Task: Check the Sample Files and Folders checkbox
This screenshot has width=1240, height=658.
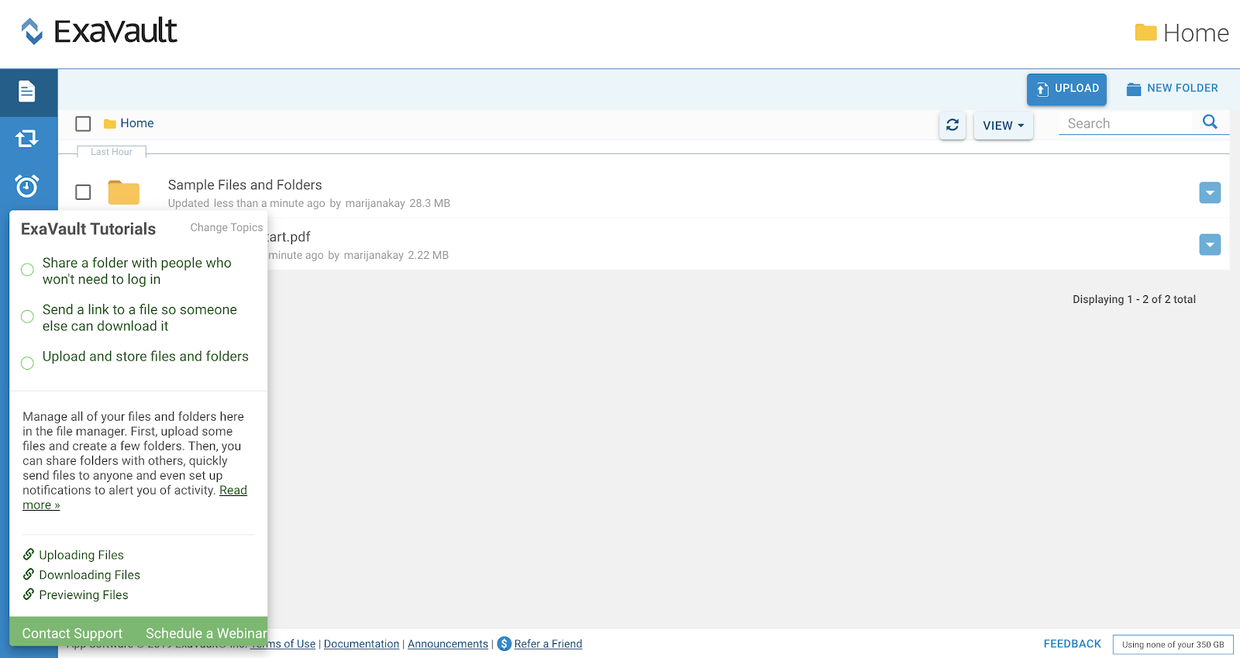Action: 83,192
